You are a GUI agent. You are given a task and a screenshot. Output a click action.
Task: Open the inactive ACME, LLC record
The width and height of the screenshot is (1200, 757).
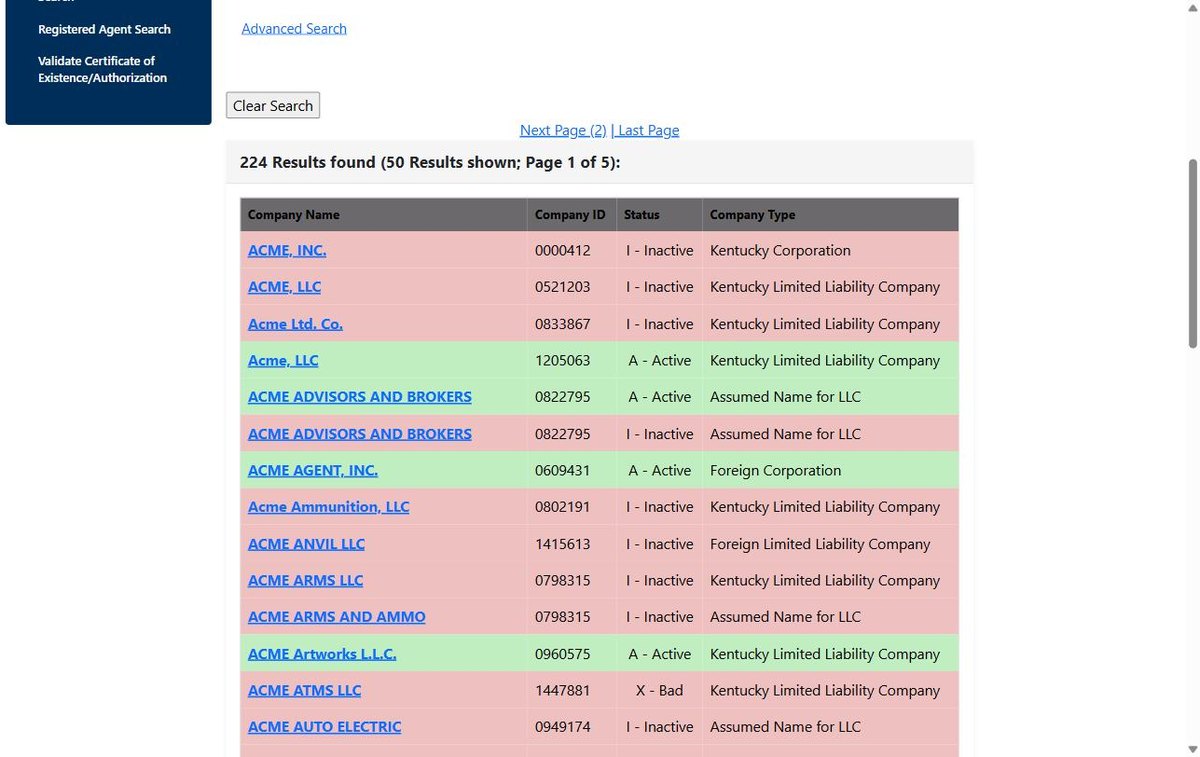pyautogui.click(x=284, y=287)
